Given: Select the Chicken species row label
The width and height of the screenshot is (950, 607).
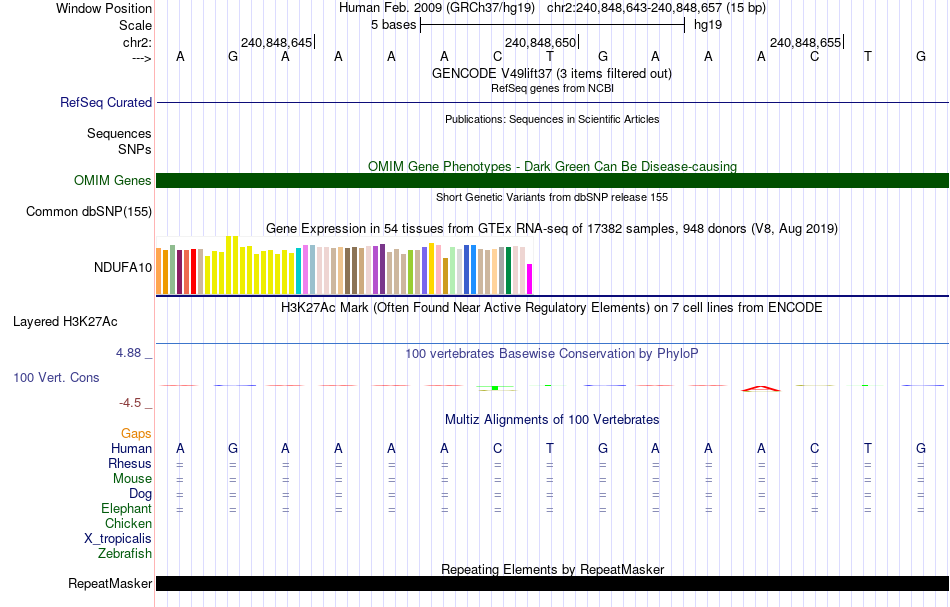Looking at the screenshot, I should click(x=128, y=523).
